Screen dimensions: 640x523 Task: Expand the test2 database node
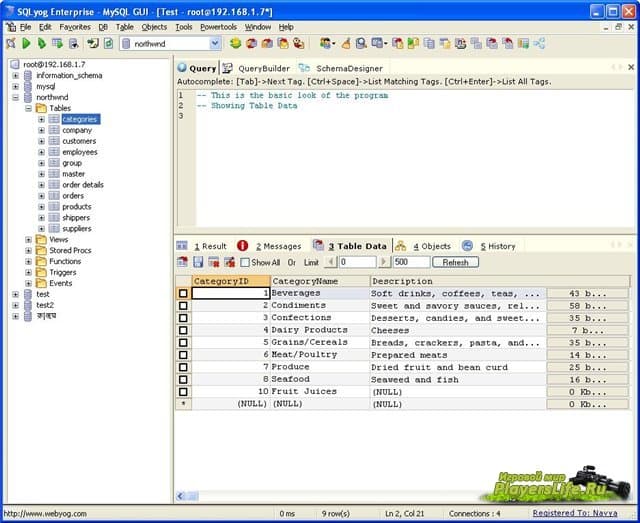pos(16,305)
